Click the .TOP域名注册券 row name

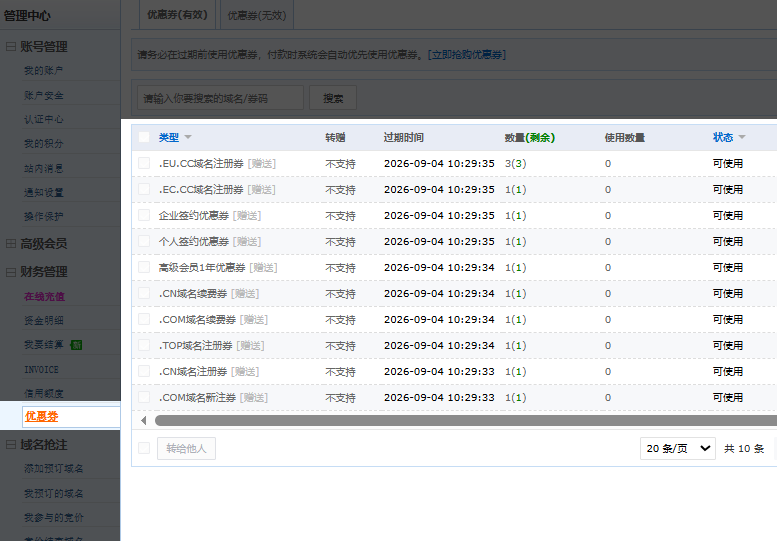[x=196, y=345]
